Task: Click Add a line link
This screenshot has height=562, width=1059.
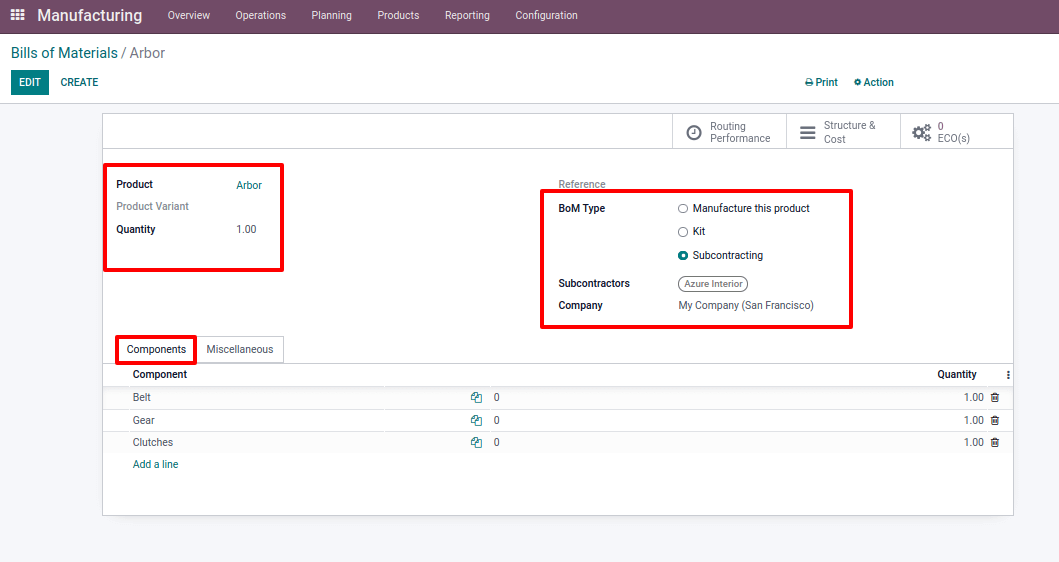Action: [x=156, y=465]
